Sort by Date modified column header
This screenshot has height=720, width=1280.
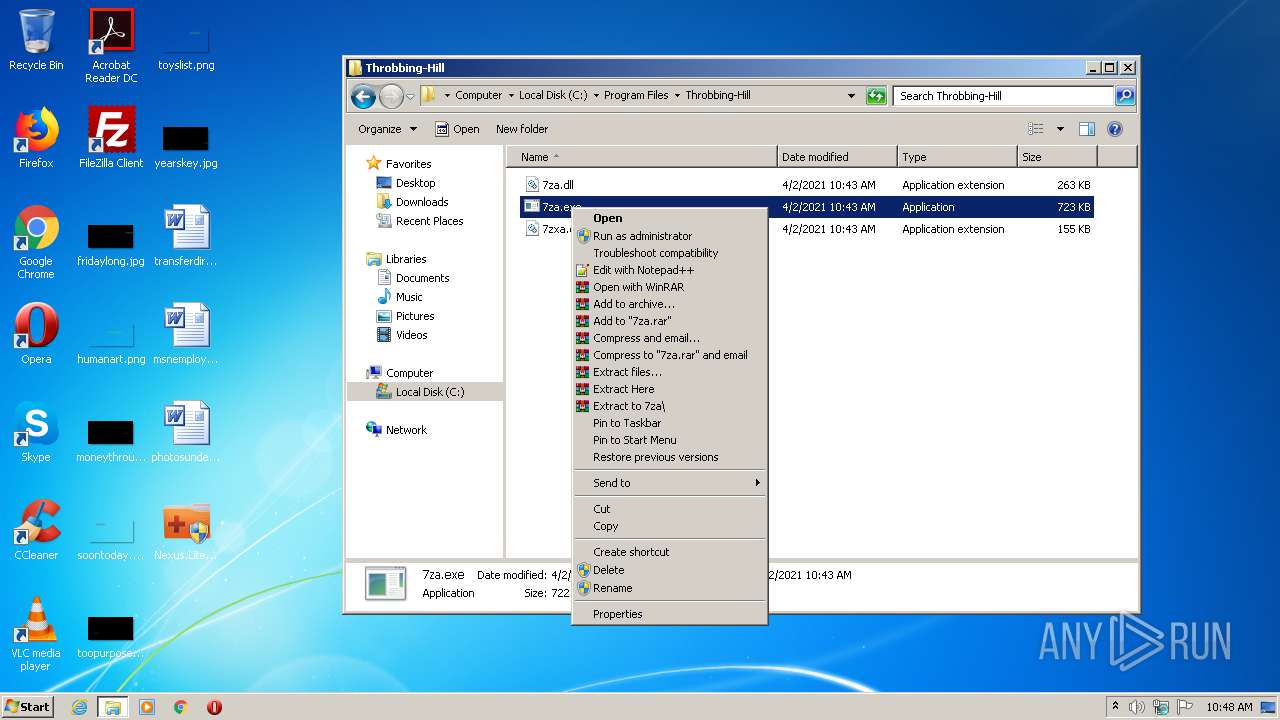pyautogui.click(x=837, y=157)
